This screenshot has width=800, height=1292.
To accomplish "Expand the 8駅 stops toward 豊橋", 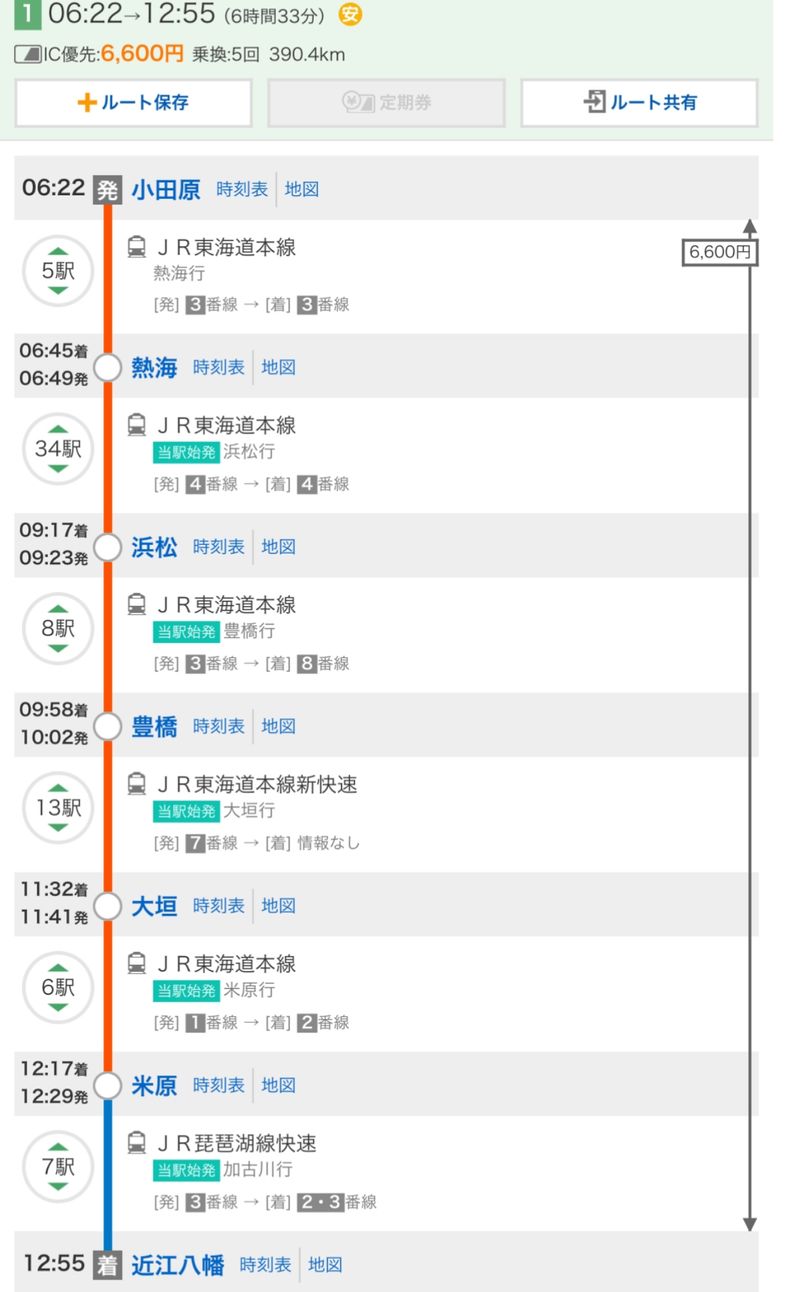I will [58, 629].
